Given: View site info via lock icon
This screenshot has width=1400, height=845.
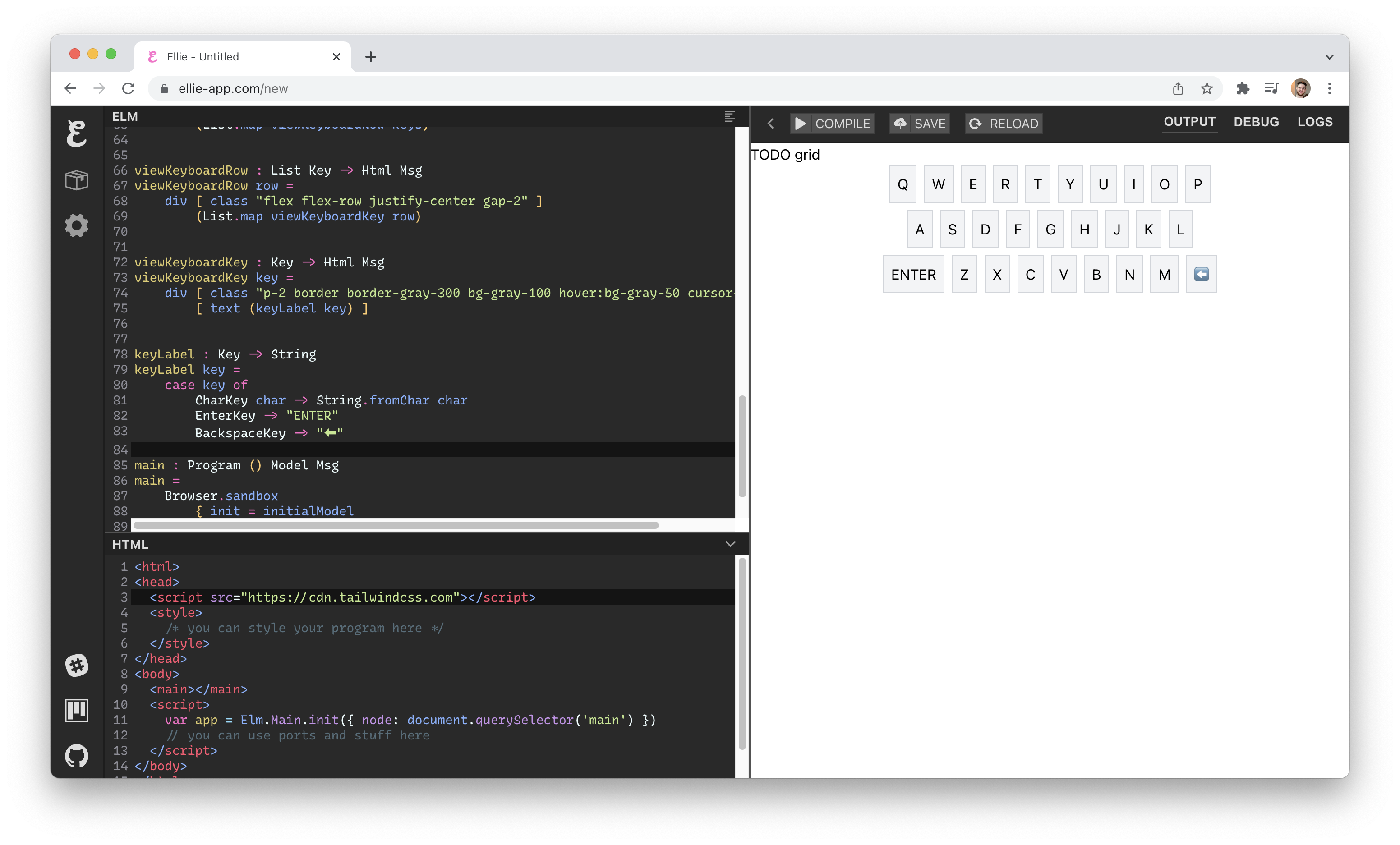Looking at the screenshot, I should tap(164, 88).
